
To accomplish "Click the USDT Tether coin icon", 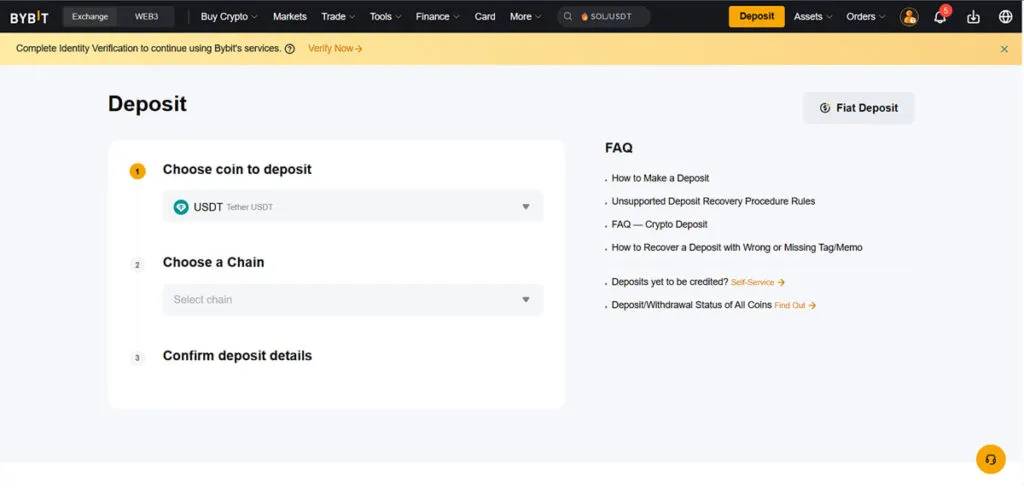I will [x=181, y=207].
